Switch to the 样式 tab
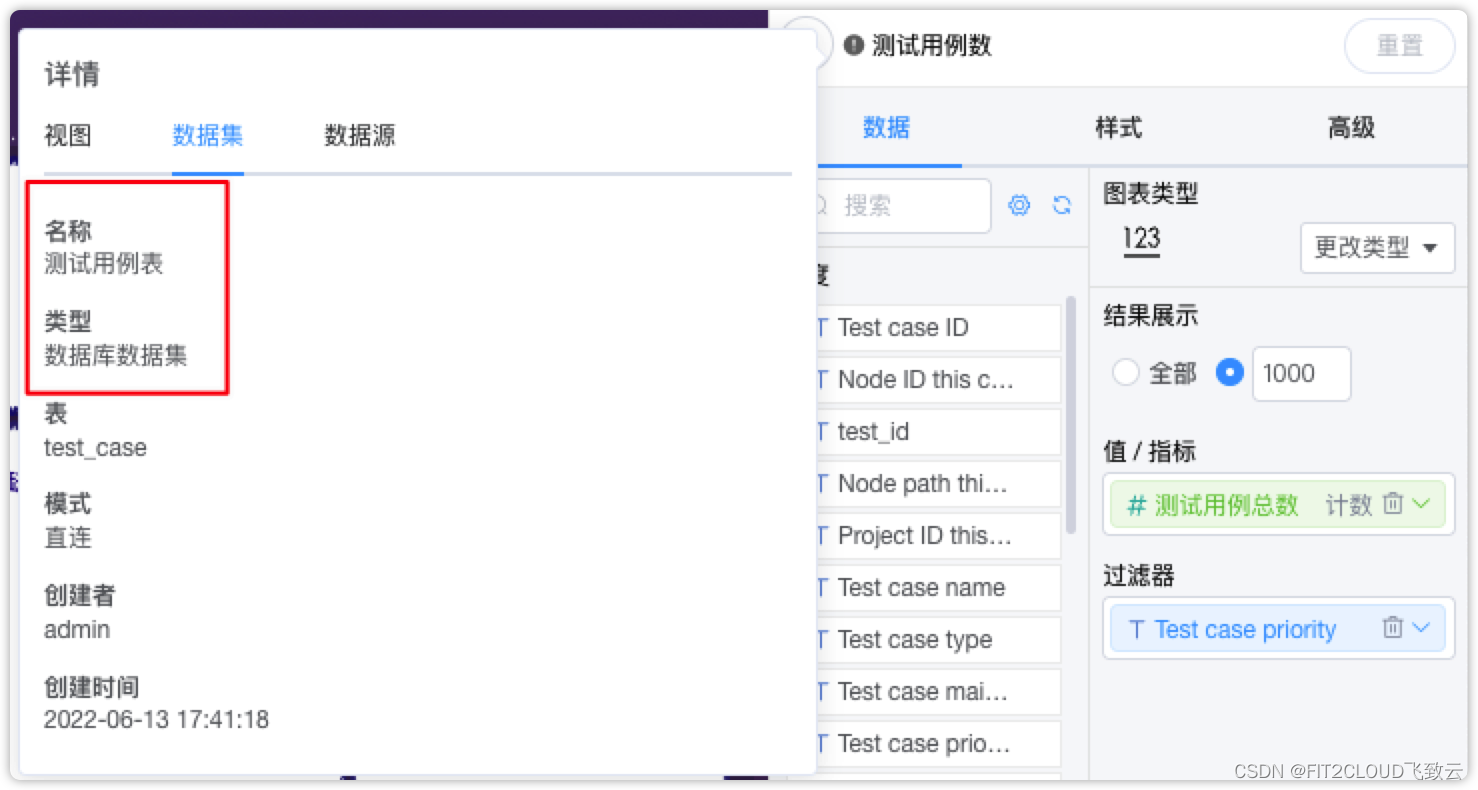This screenshot has width=1478, height=790. point(1117,128)
